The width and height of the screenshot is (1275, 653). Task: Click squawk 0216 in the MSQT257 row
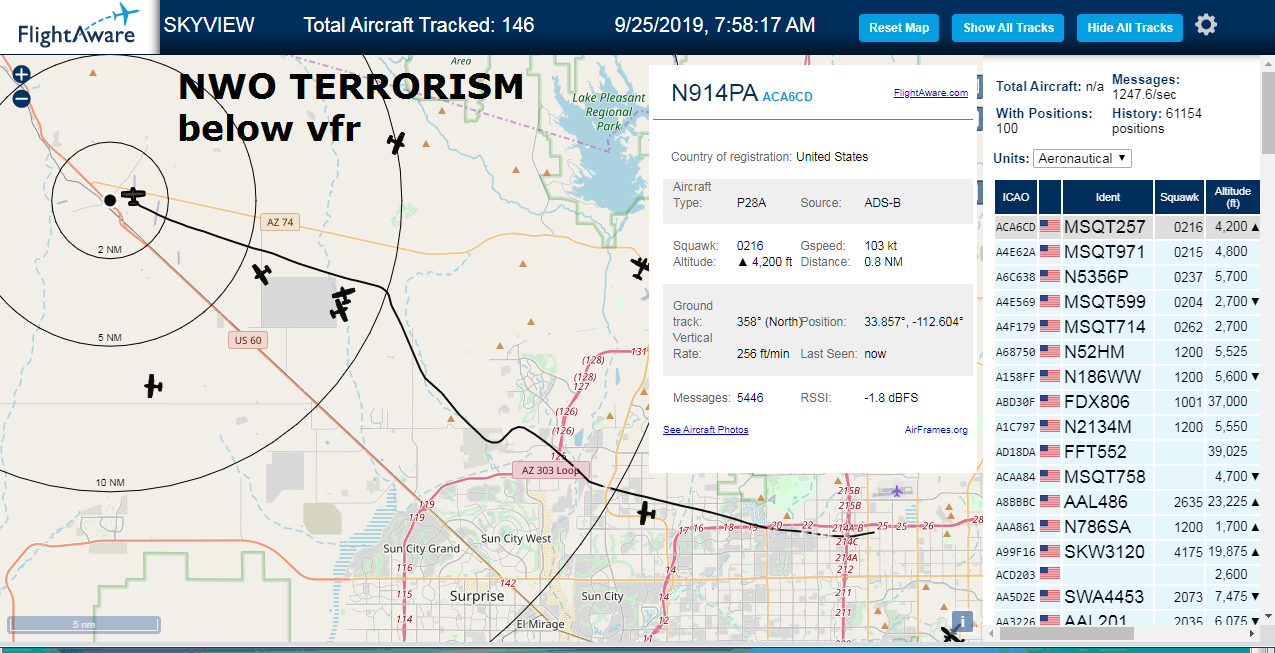tap(1188, 227)
